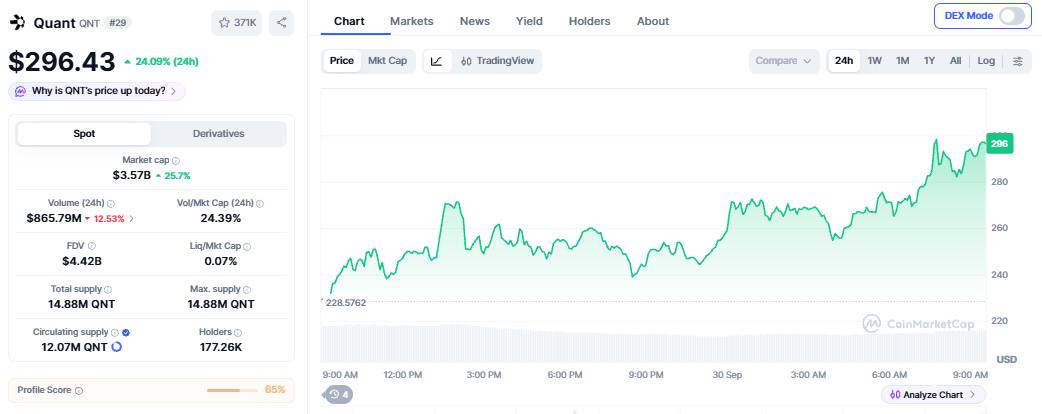Click the verified badge next to Circulating supply
The height and width of the screenshot is (414, 1042).
click(126, 332)
